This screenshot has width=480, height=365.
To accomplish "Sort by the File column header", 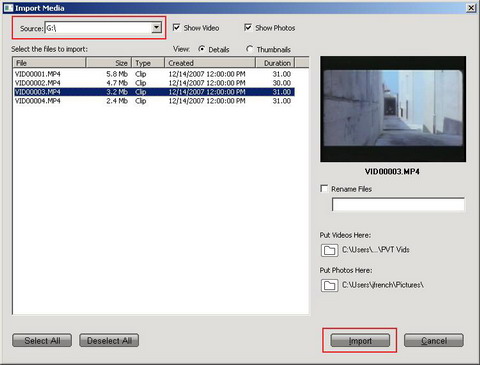I will [49, 63].
